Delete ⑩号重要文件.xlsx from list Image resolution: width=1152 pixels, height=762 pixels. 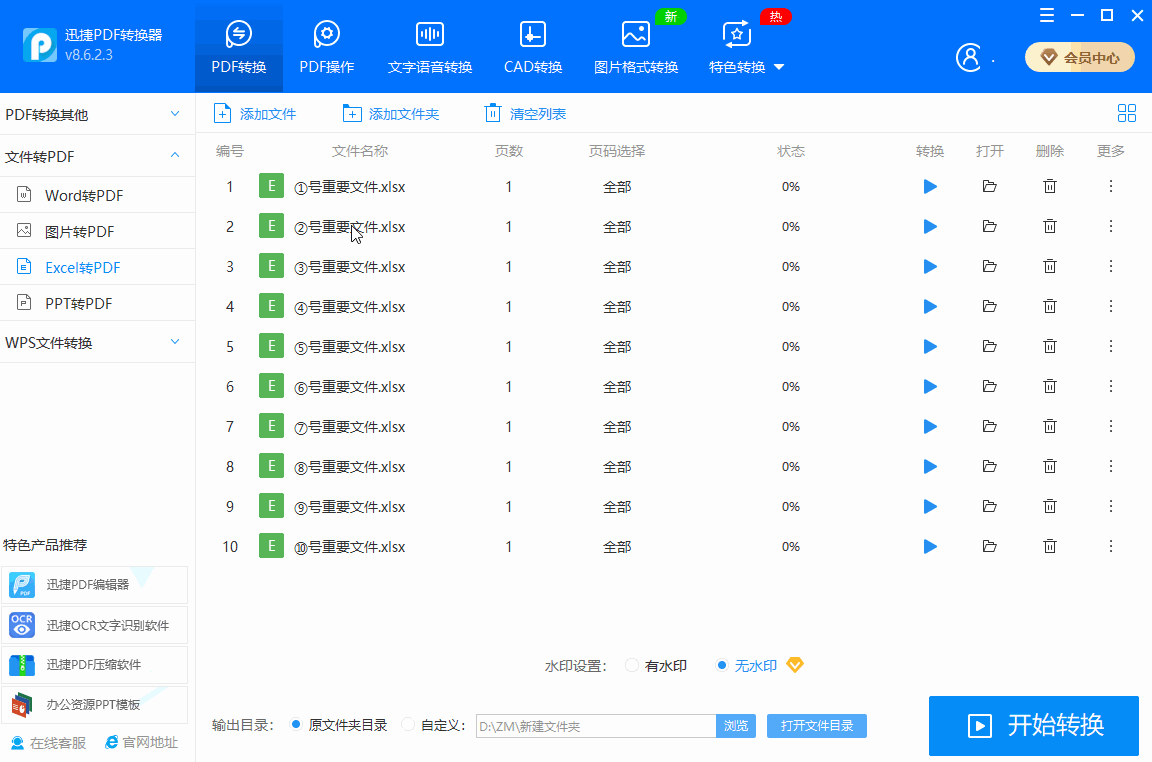(1050, 547)
